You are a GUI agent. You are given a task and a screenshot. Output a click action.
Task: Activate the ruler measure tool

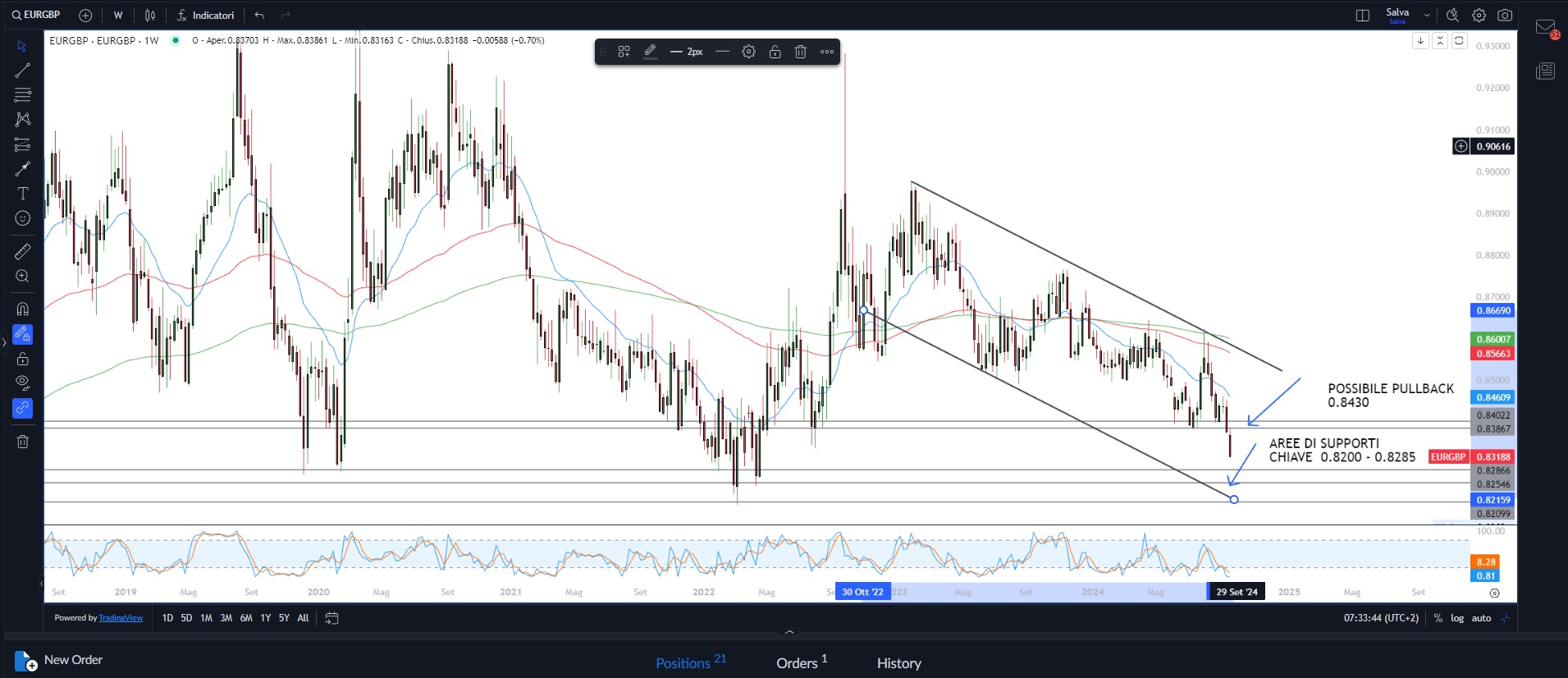(22, 251)
